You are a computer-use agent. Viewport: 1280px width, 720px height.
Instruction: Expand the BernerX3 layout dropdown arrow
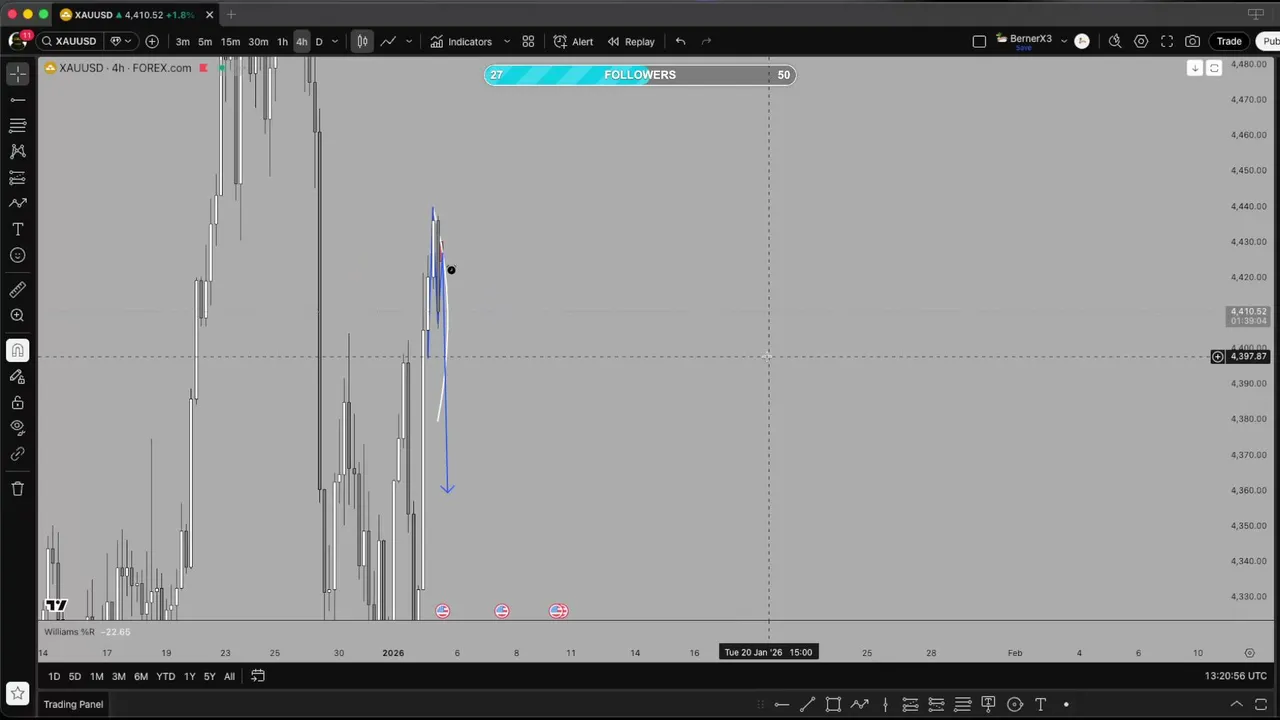(x=1063, y=41)
